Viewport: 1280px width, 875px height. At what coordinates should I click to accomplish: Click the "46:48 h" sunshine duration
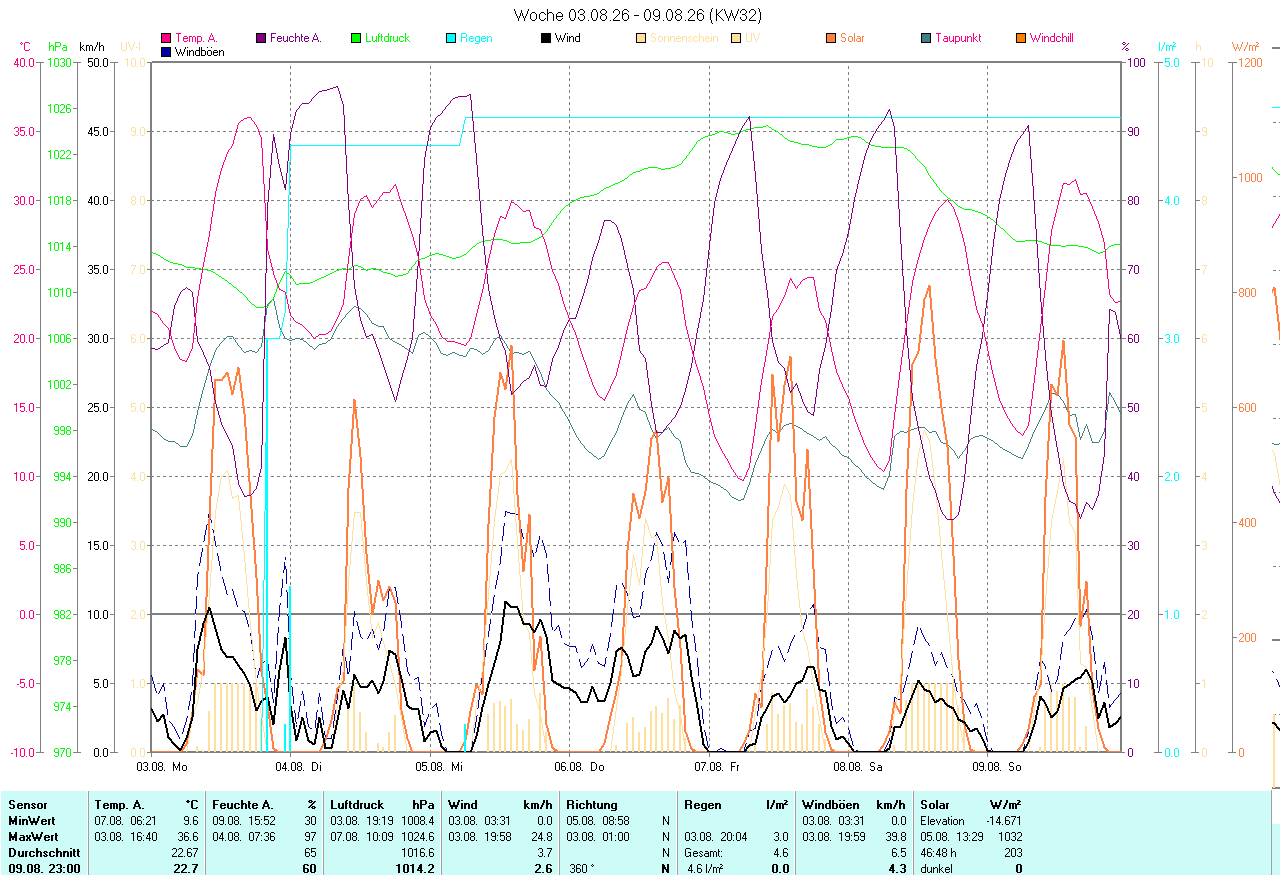[x=940, y=853]
